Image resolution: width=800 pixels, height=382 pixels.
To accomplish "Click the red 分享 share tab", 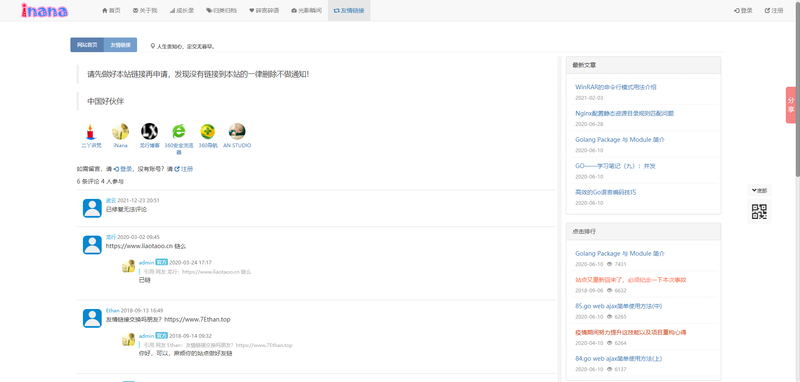I will click(791, 105).
